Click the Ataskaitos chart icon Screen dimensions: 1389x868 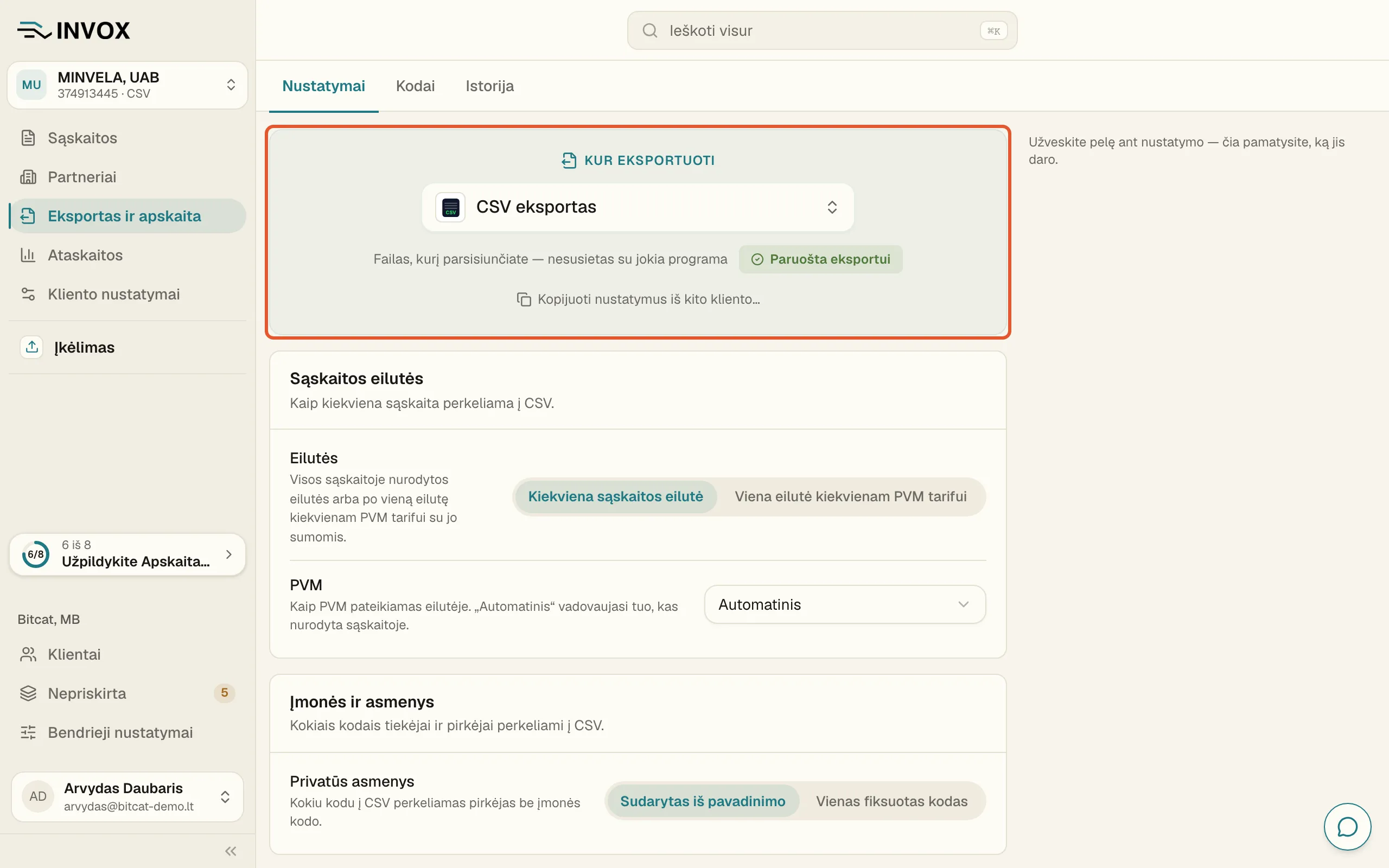pyautogui.click(x=28, y=255)
